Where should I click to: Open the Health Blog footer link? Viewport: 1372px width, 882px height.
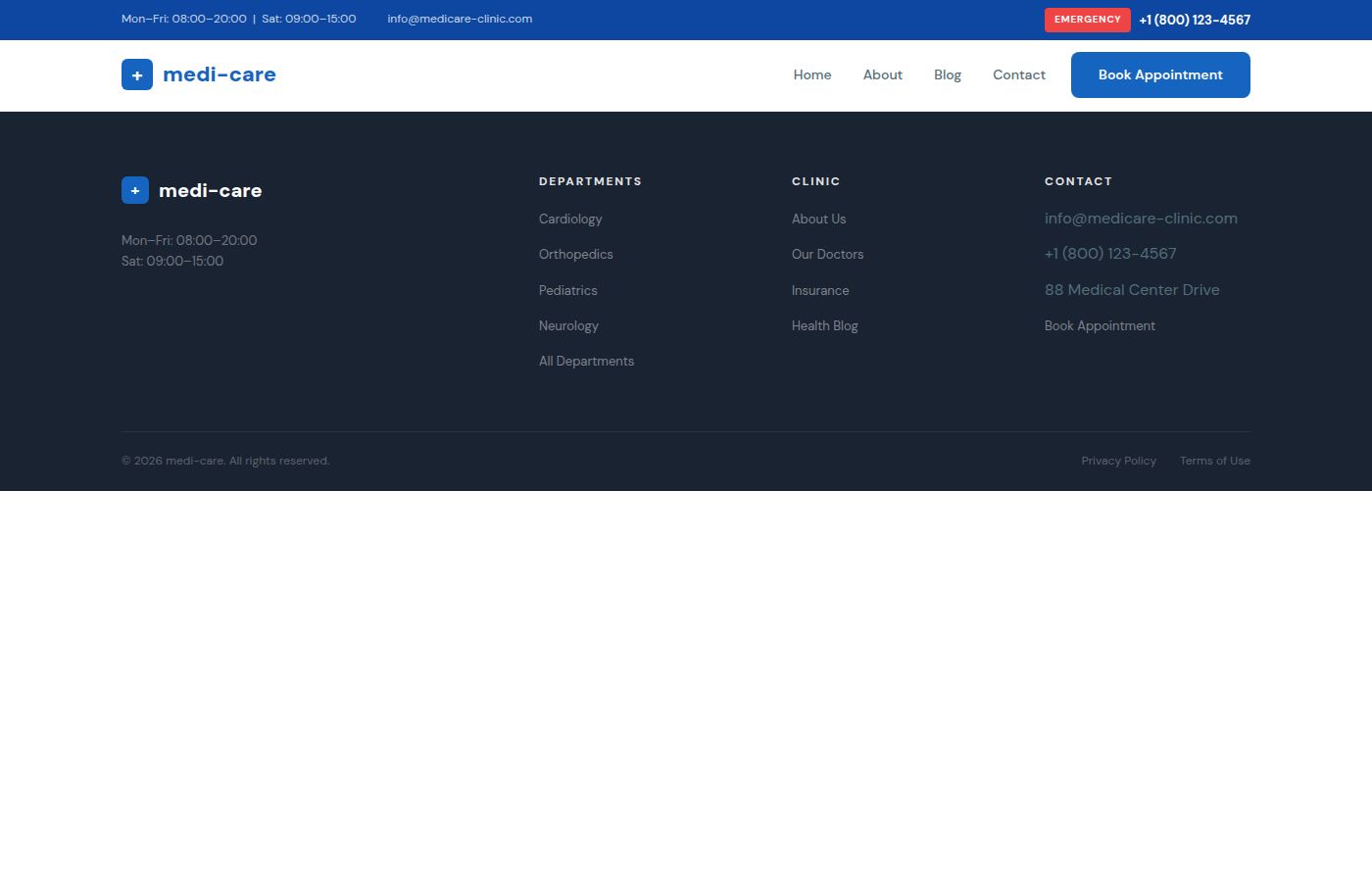click(825, 325)
